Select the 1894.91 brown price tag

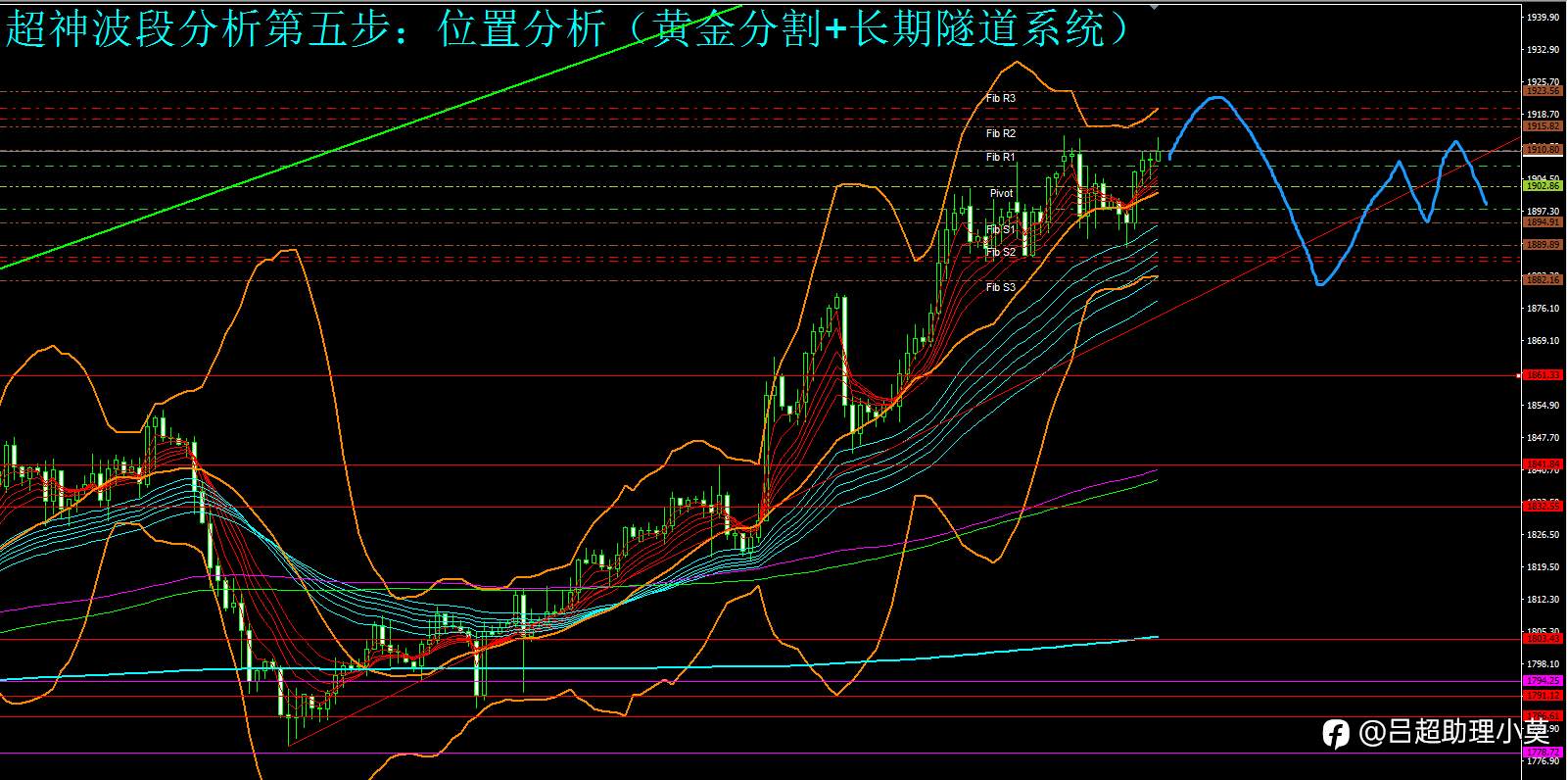coord(1543,221)
